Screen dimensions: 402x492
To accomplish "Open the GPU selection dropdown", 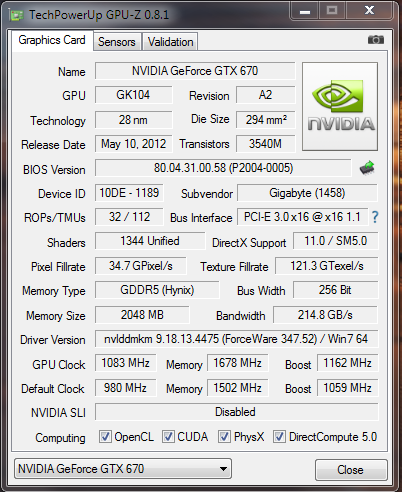I will click(123, 469).
